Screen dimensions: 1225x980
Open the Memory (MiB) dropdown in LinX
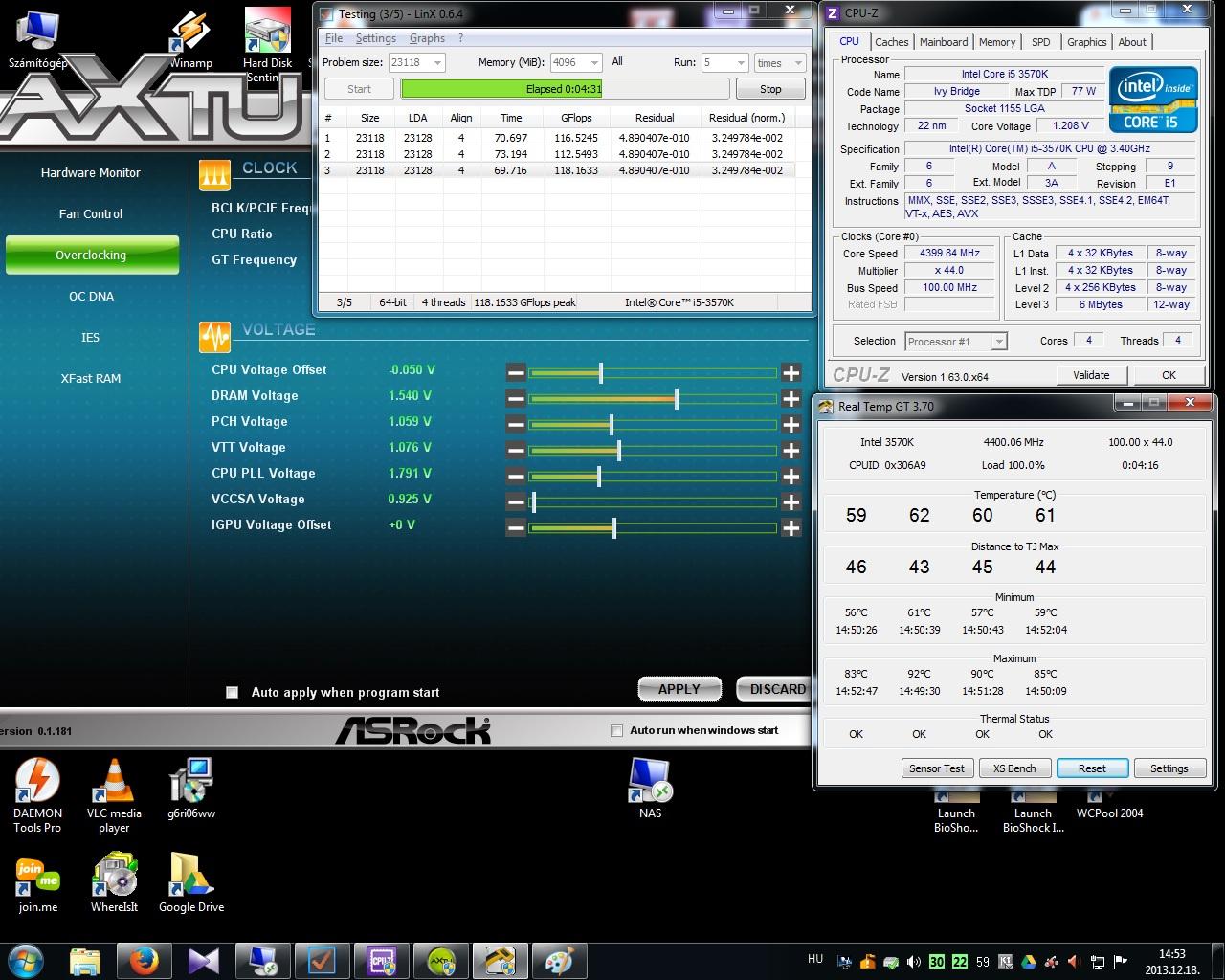coord(576,62)
